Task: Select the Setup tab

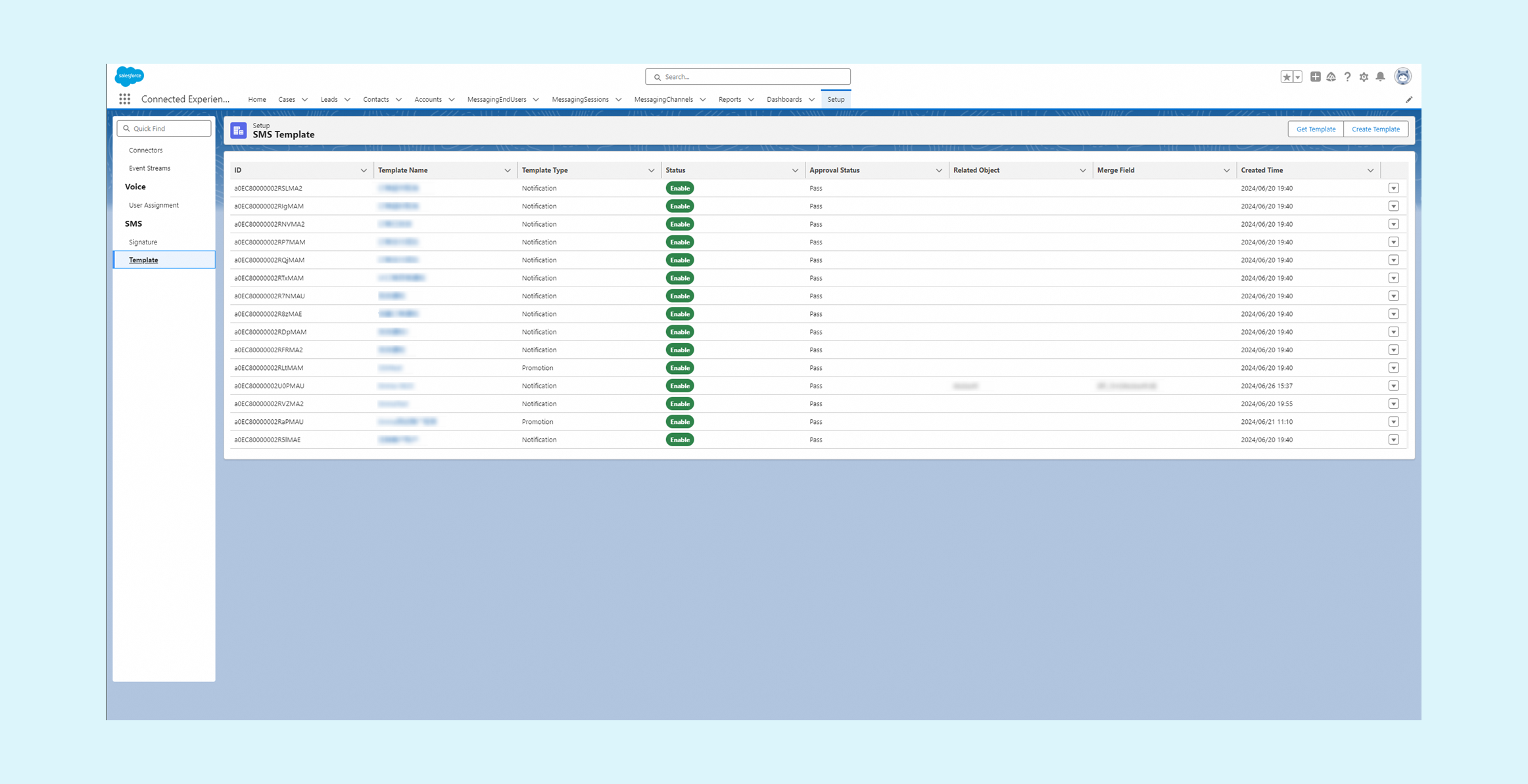Action: (836, 100)
